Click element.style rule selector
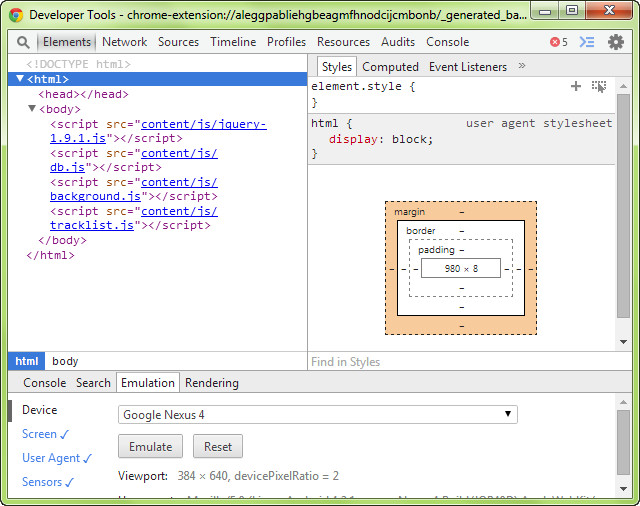 click(x=356, y=87)
